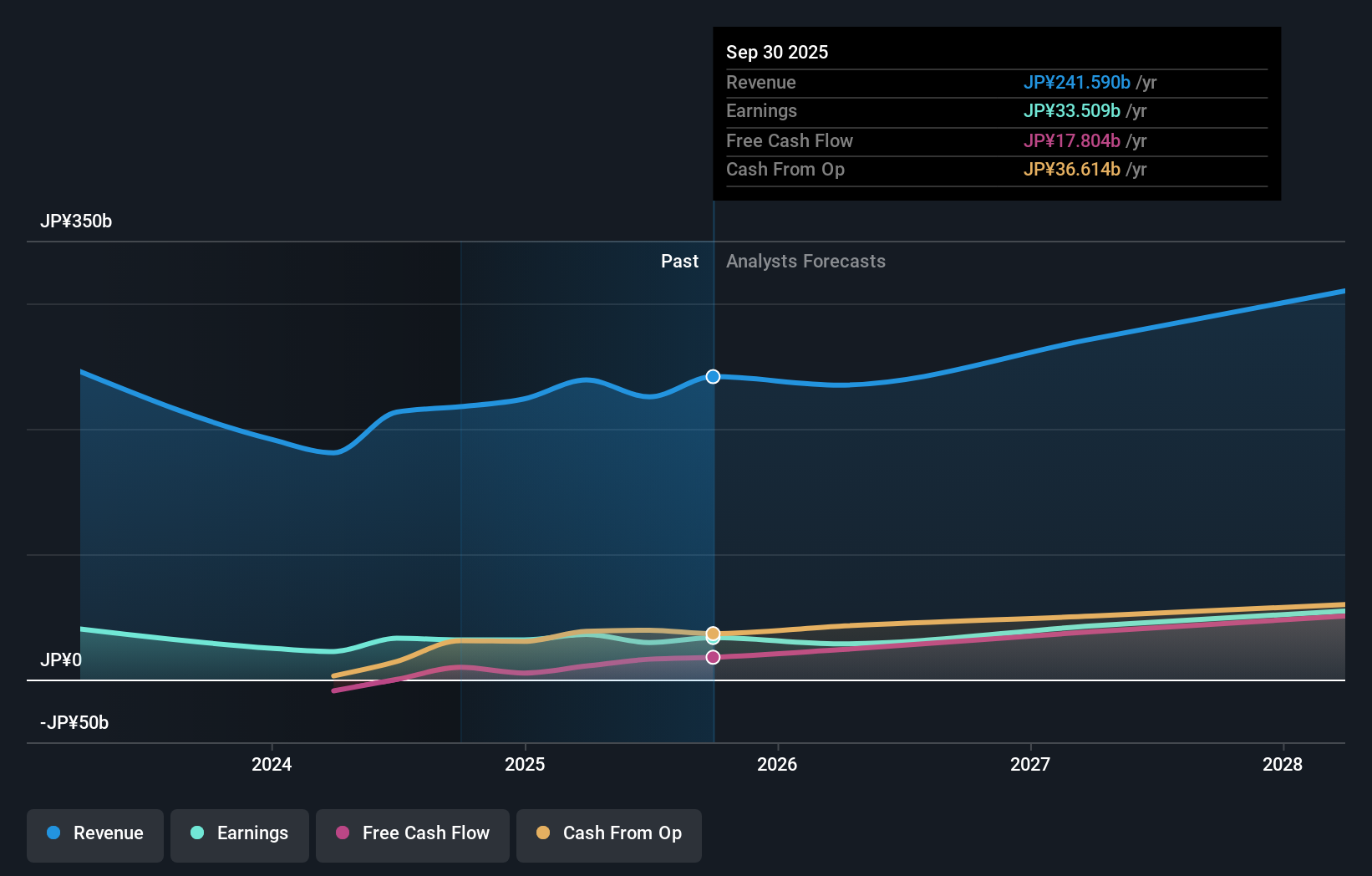The image size is (1372, 876).
Task: Hide the Earnings line via legend
Action: pyautogui.click(x=240, y=833)
